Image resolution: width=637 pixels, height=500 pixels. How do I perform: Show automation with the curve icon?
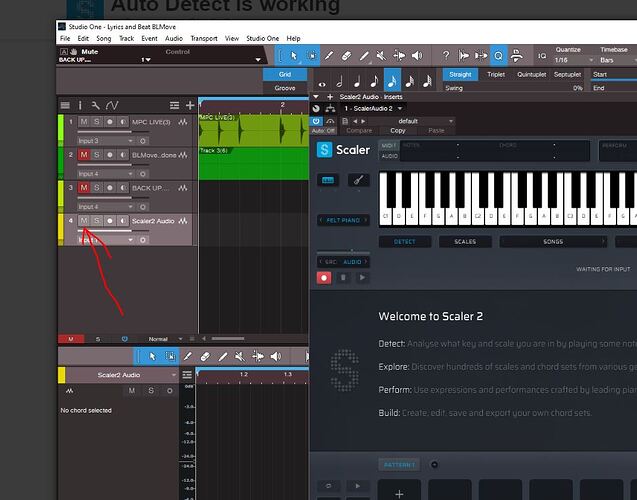pos(112,106)
